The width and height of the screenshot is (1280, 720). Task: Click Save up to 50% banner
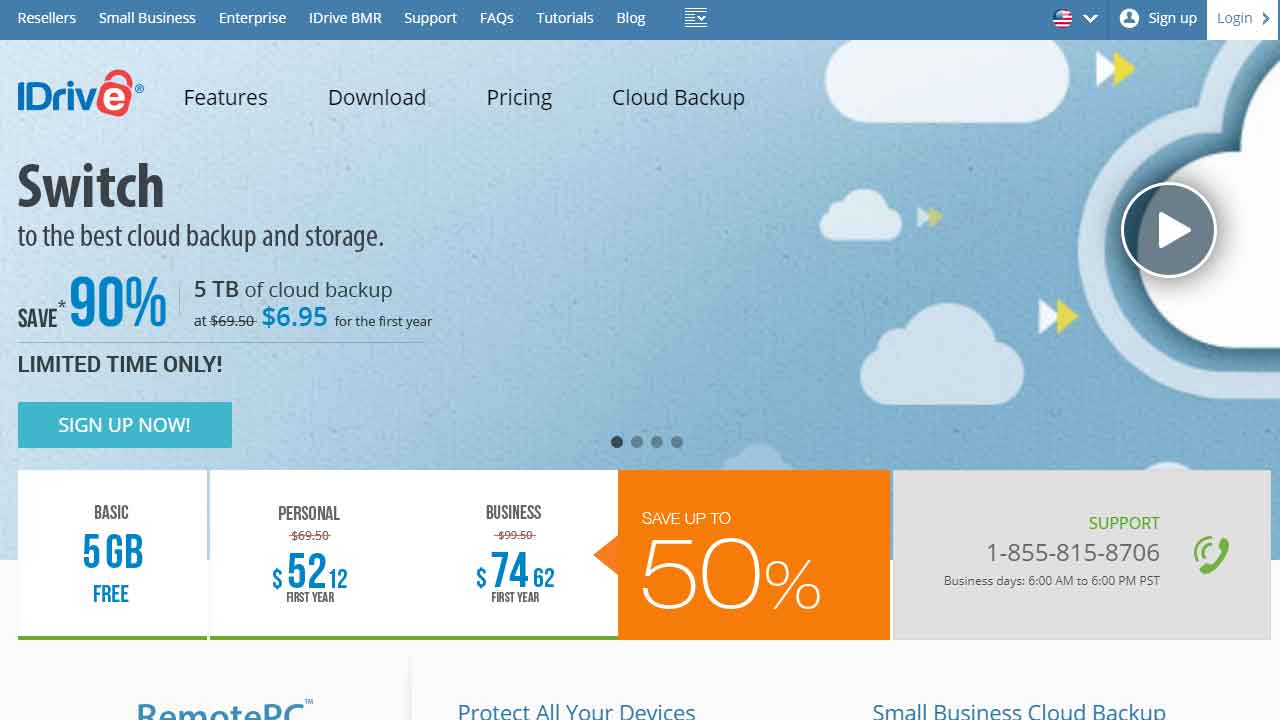pos(754,555)
